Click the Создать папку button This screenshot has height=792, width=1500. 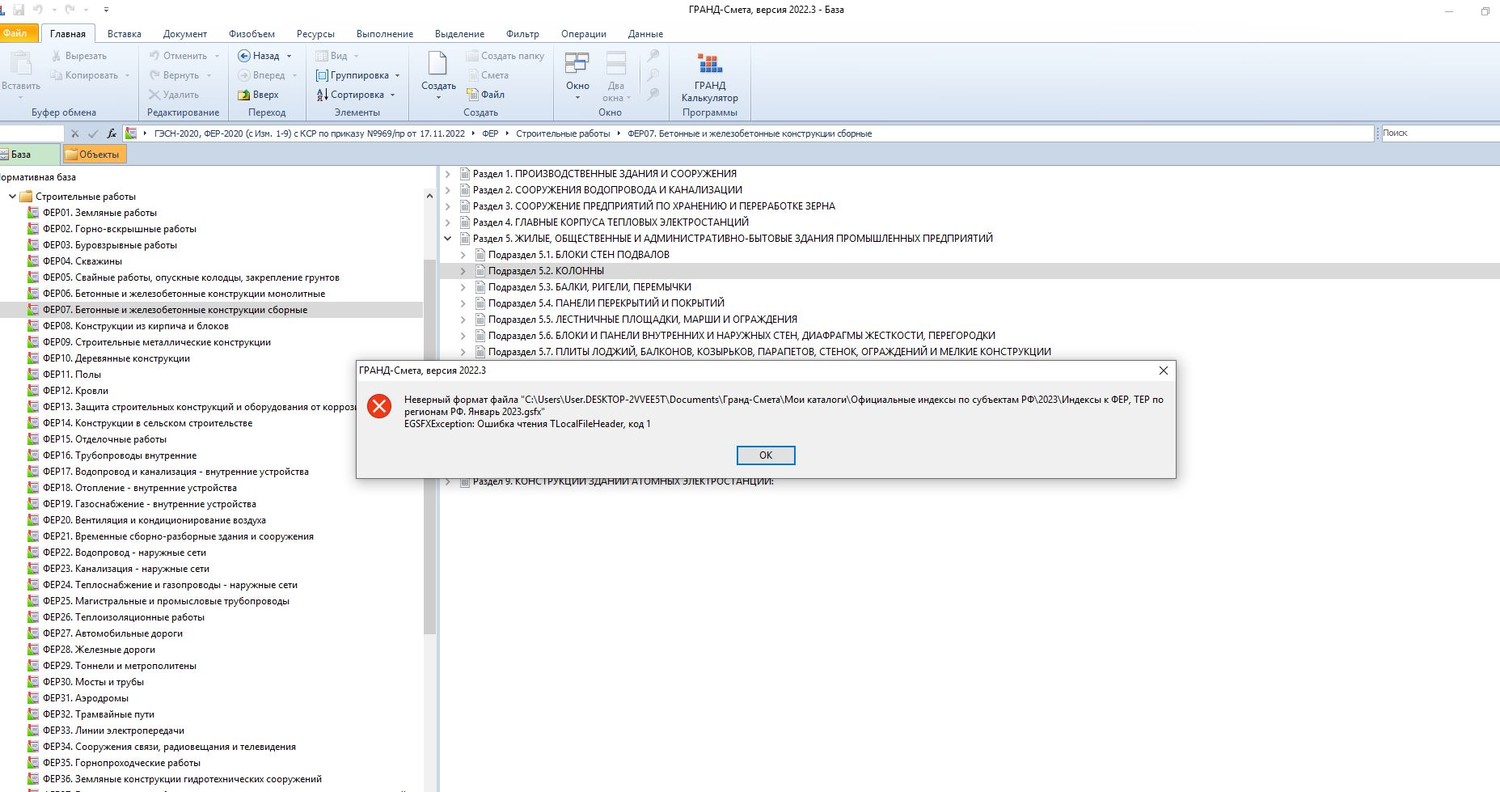click(x=504, y=56)
